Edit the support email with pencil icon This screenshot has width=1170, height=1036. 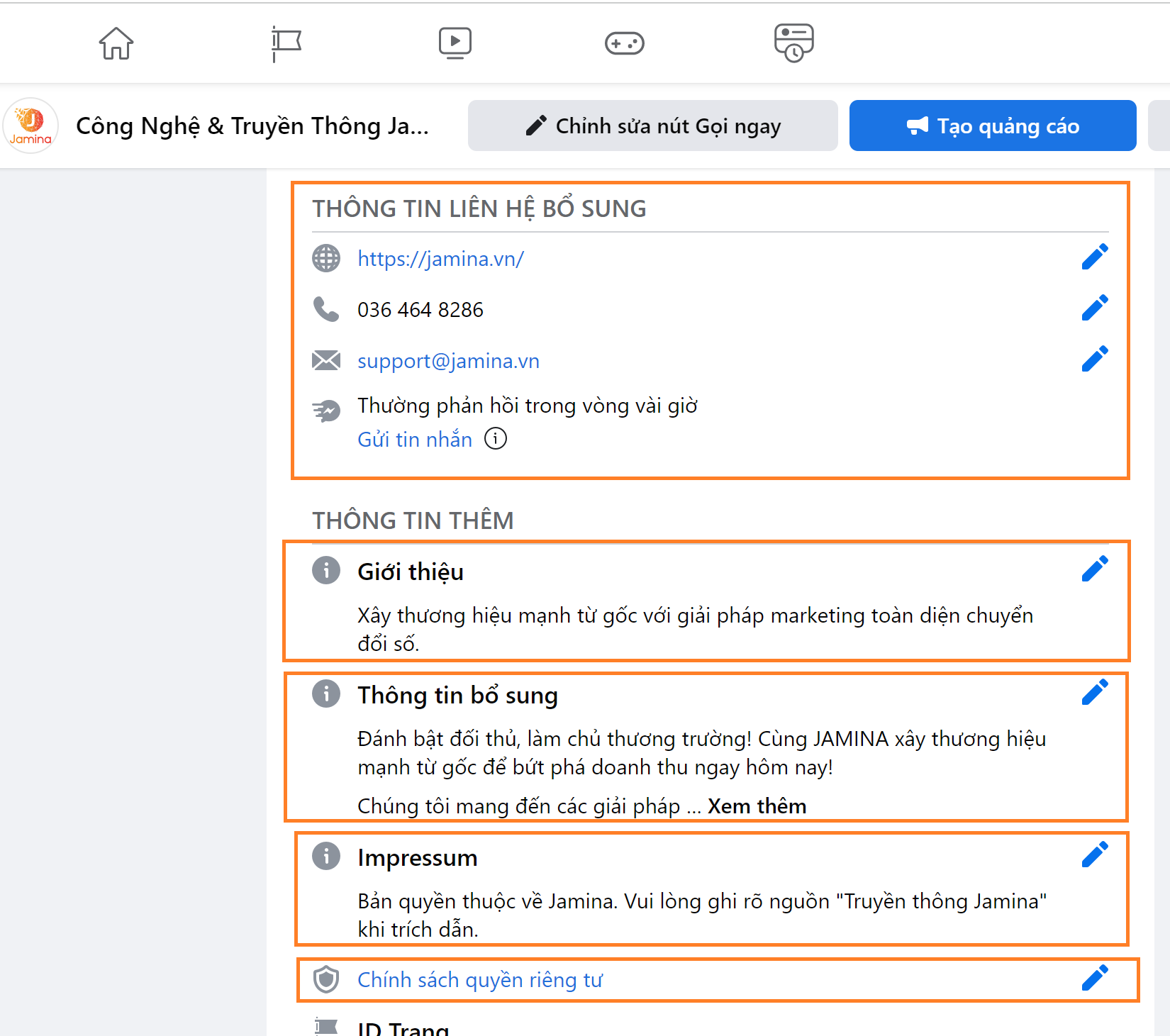tap(1094, 360)
